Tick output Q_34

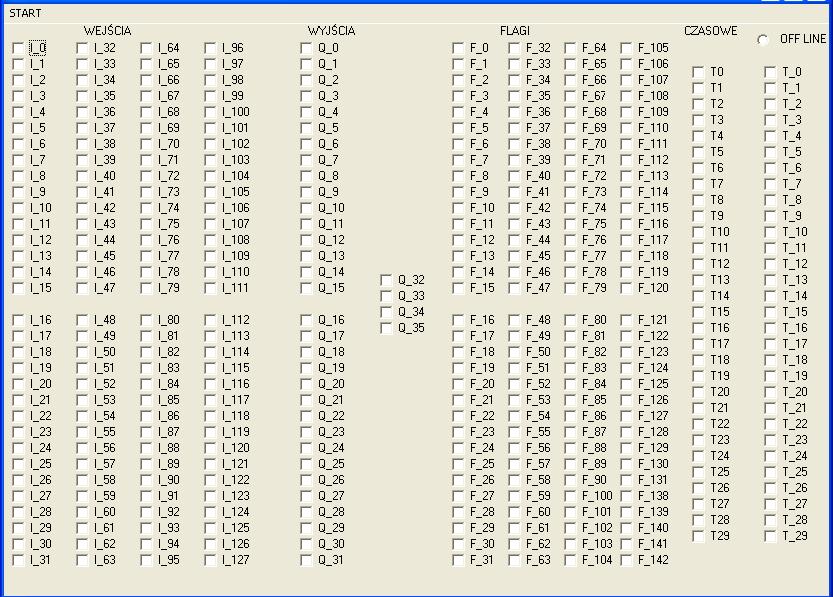point(386,312)
